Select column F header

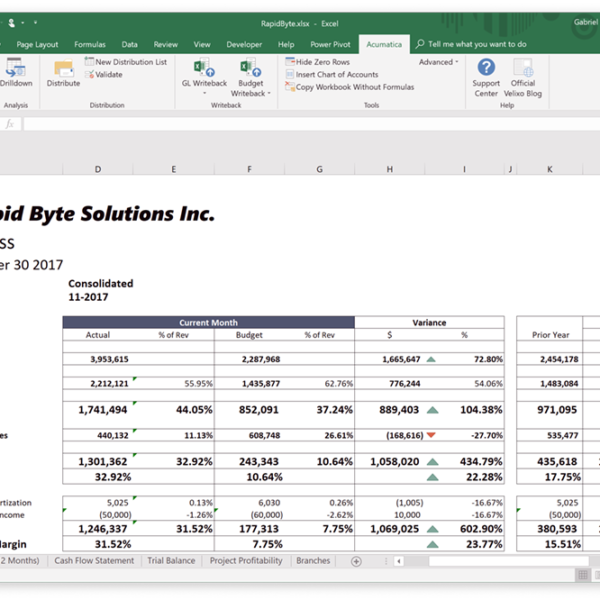[x=249, y=169]
